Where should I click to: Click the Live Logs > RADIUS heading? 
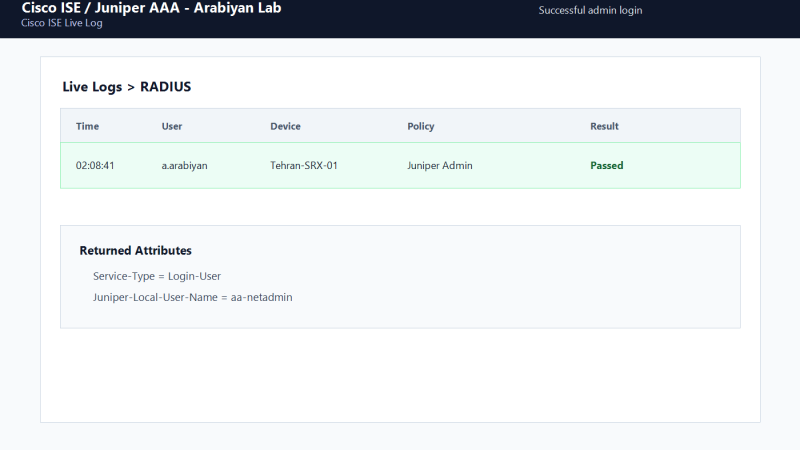click(x=127, y=87)
